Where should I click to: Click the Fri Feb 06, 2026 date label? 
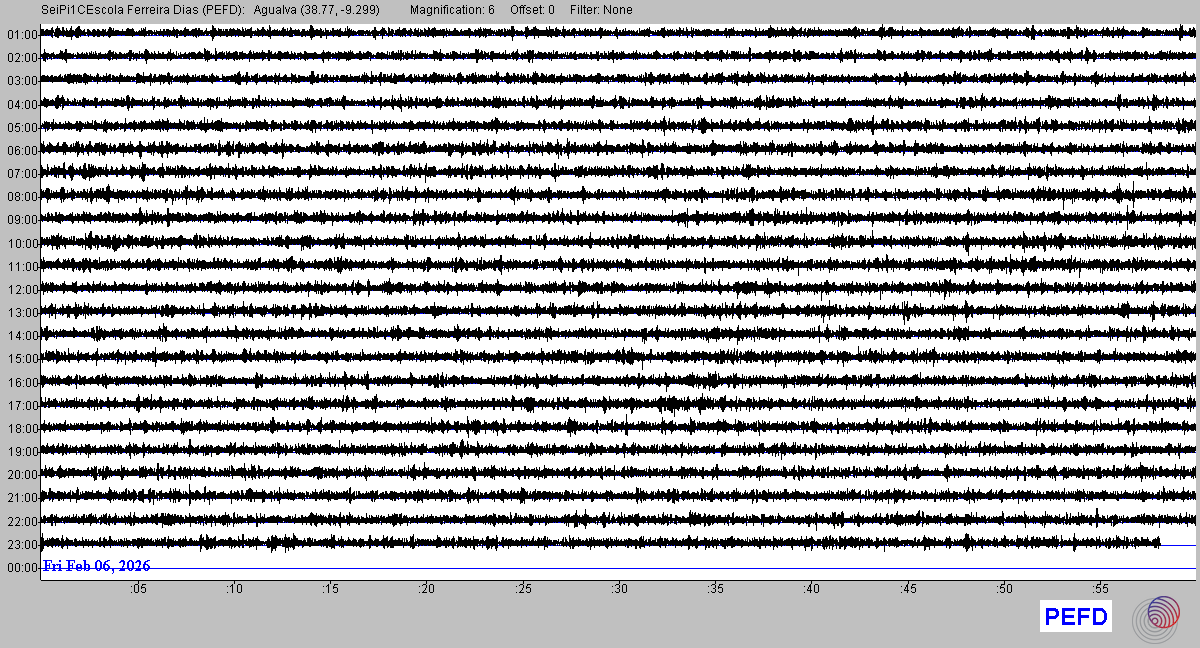tap(97, 566)
